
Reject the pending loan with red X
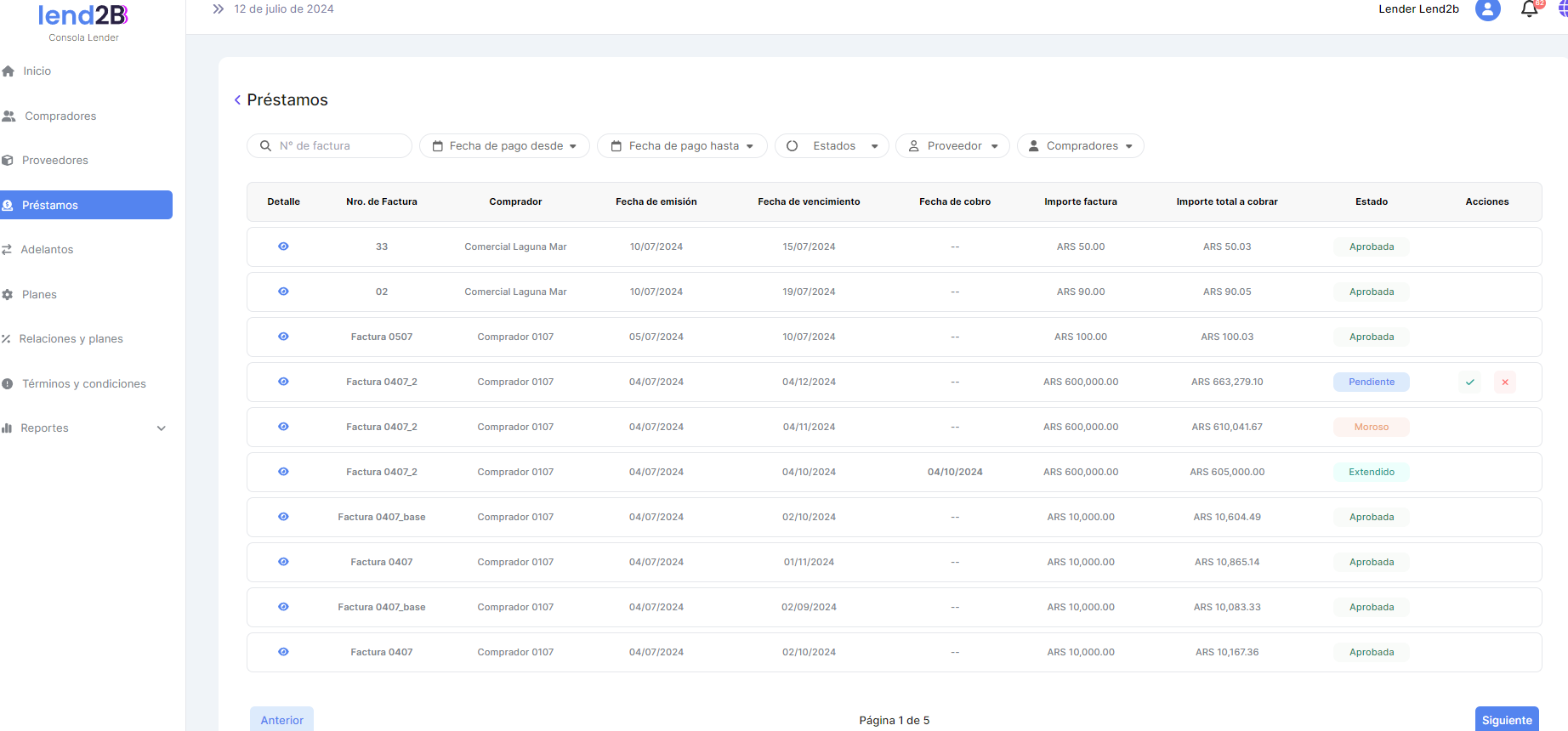1504,382
